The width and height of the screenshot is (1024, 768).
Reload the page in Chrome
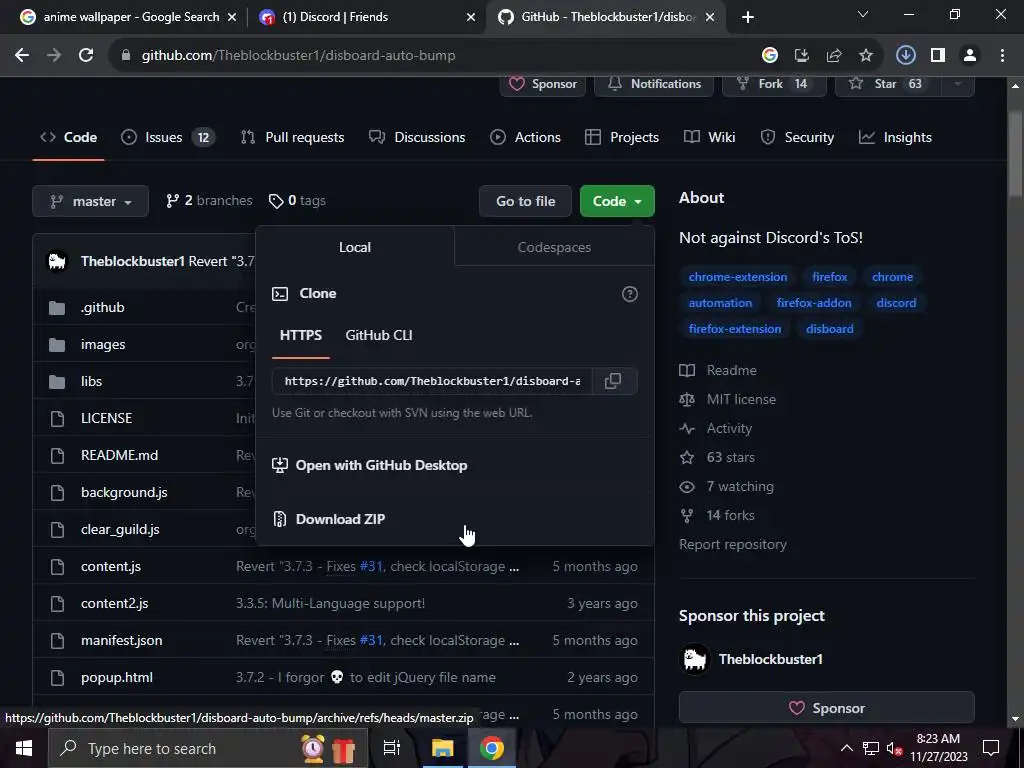(86, 56)
